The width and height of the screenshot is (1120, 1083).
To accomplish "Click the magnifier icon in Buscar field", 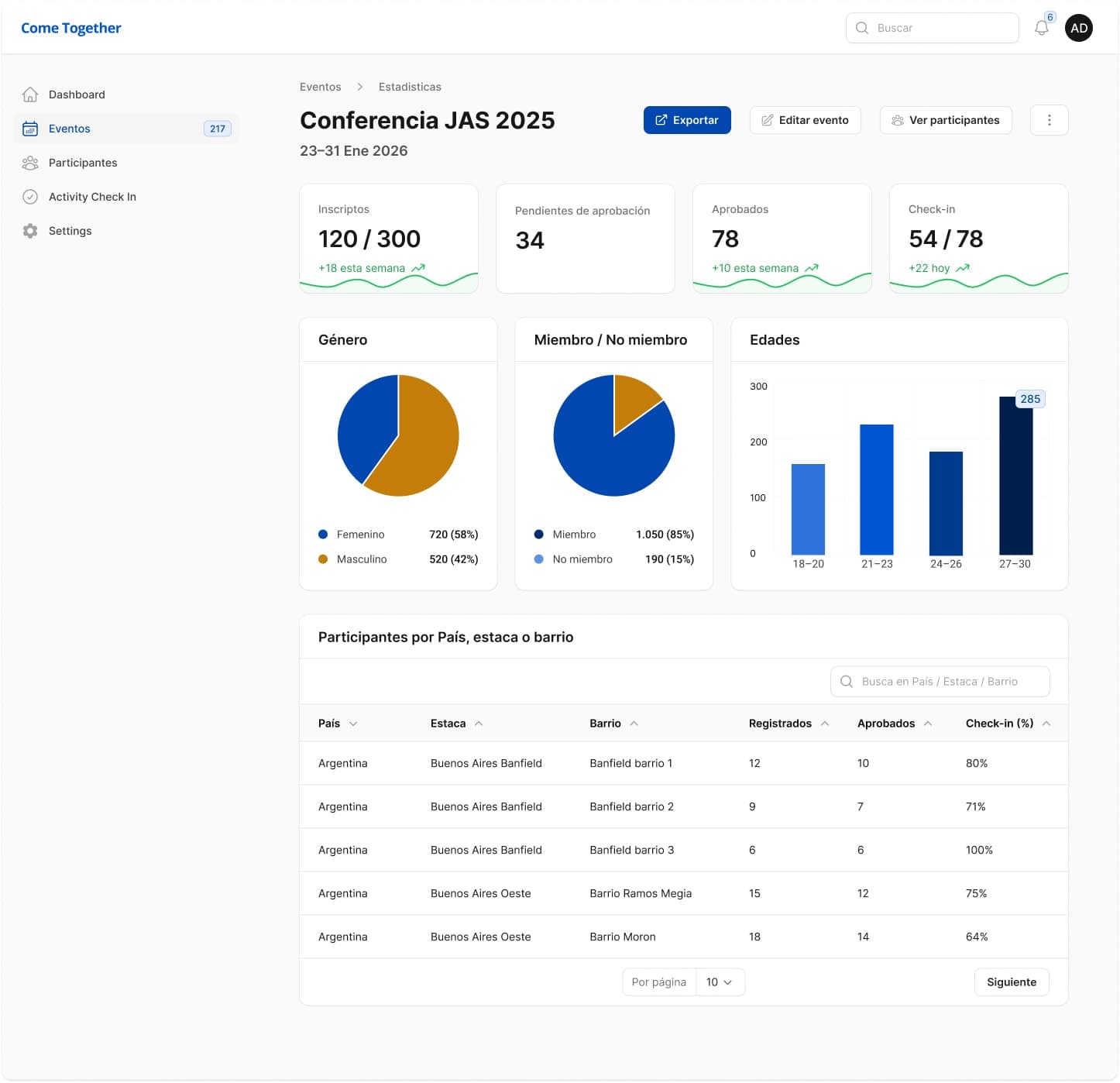I will [861, 28].
